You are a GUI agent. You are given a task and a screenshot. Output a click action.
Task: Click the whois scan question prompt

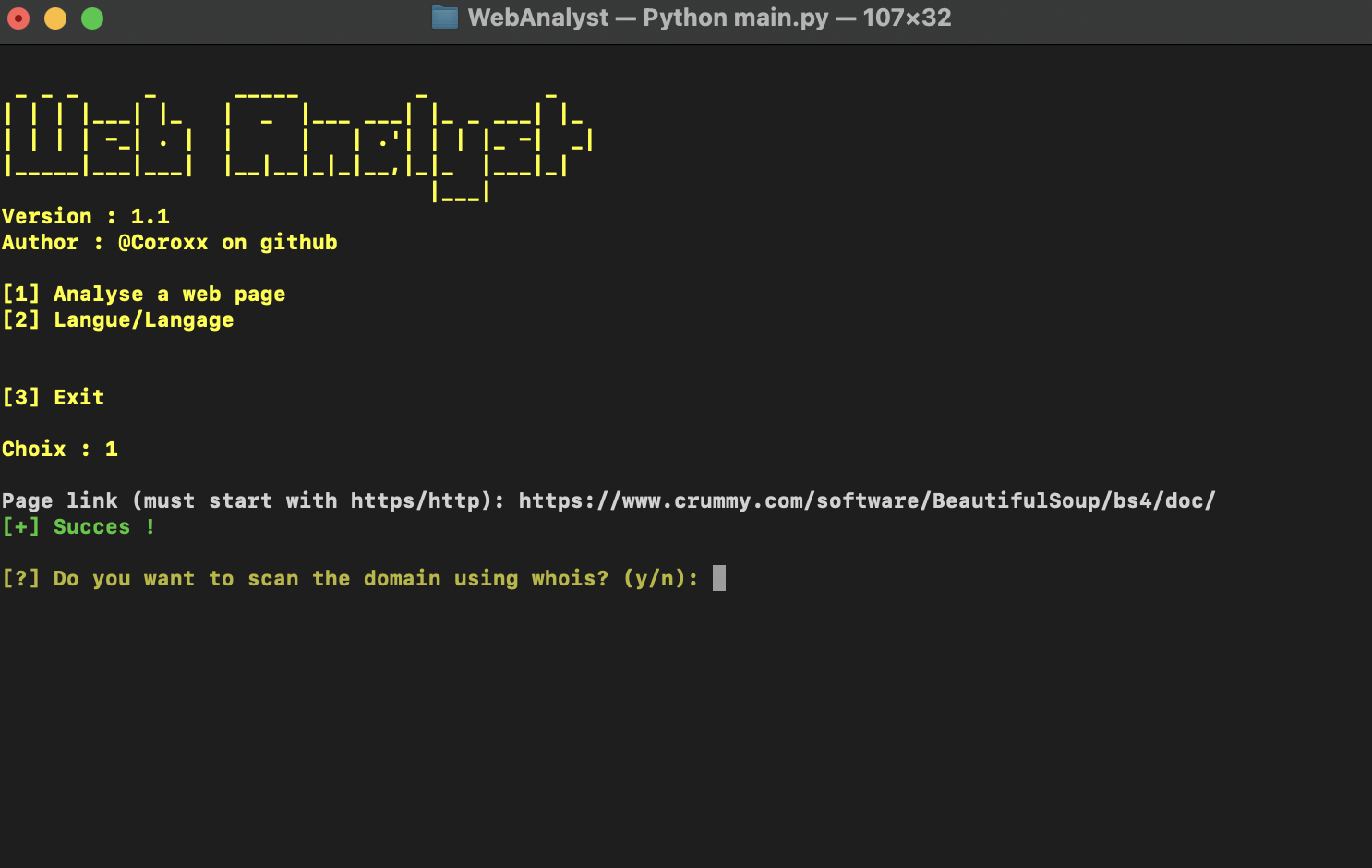click(x=350, y=579)
